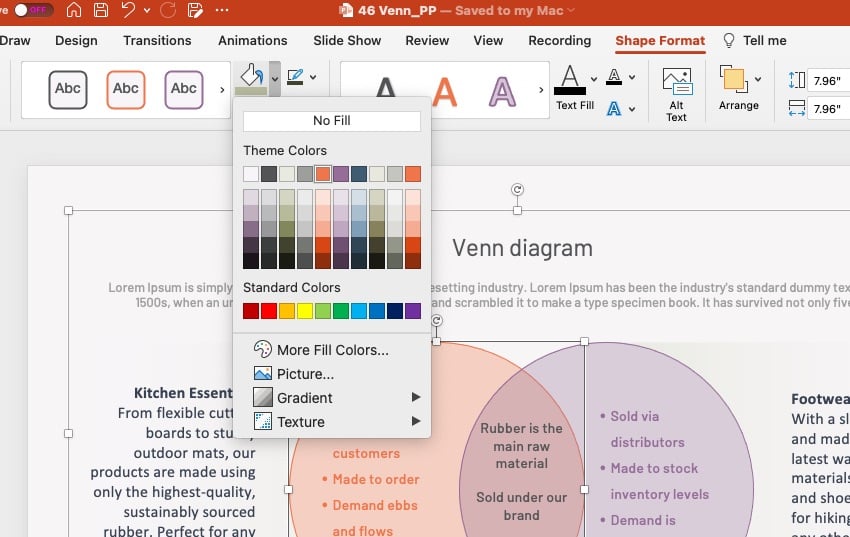This screenshot has width=850, height=537.
Task: Open the Slide Show tab
Action: 347,41
